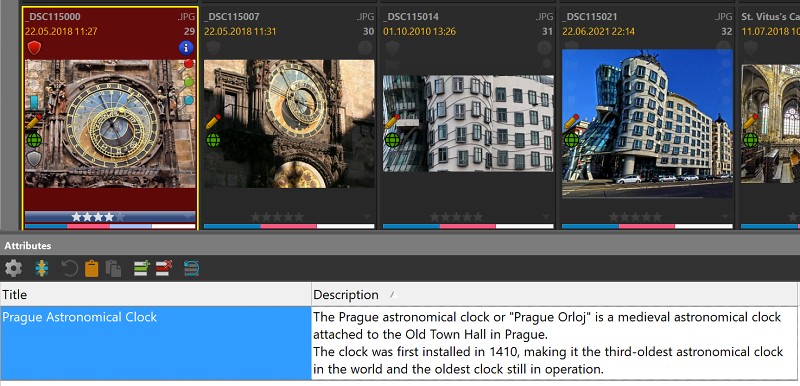This screenshot has height=386, width=800.
Task: Click the pencil edit icon on _DSC115007
Action: pos(213,121)
